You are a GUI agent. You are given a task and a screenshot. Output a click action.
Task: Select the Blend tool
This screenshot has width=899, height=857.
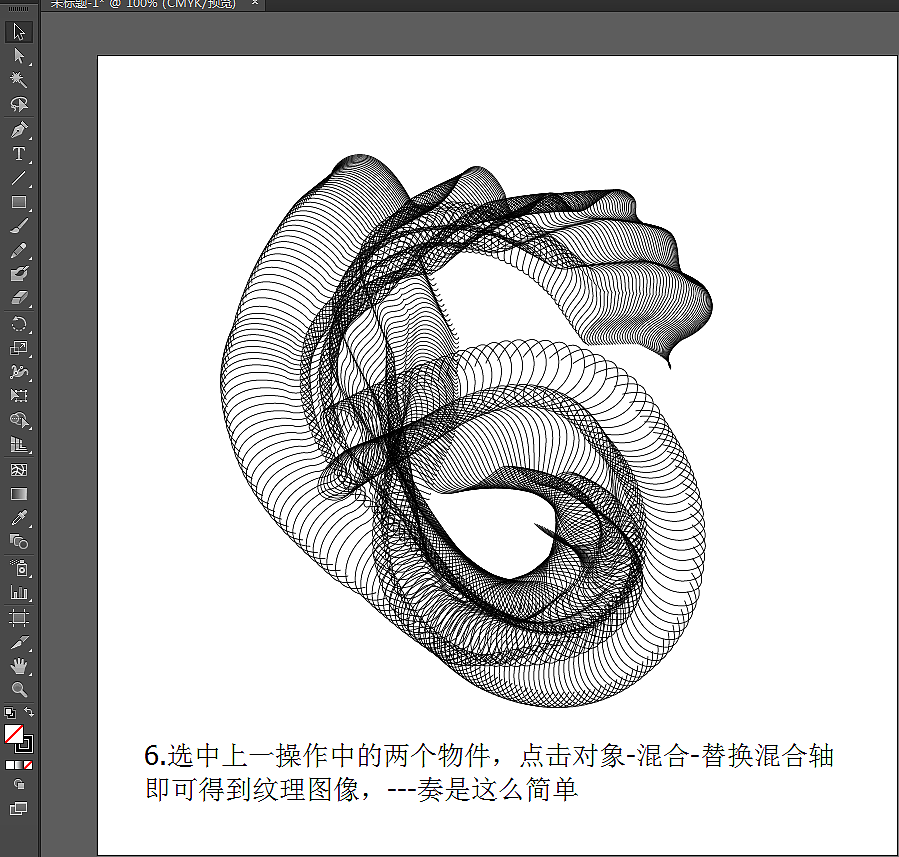point(18,542)
